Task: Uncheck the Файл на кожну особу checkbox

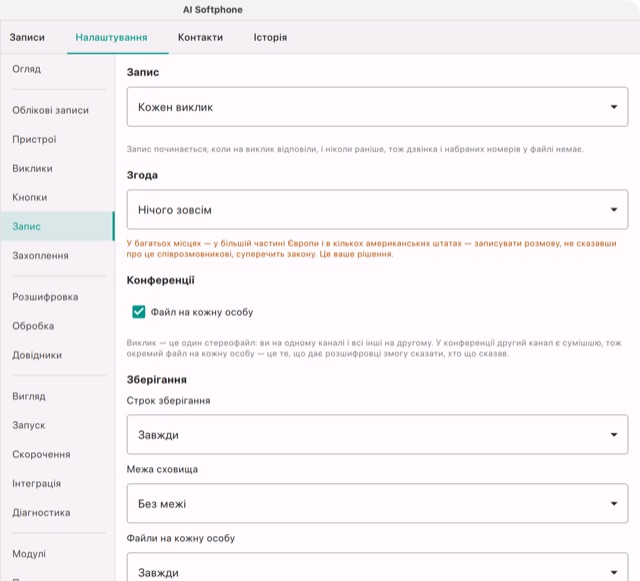Action: click(x=139, y=312)
